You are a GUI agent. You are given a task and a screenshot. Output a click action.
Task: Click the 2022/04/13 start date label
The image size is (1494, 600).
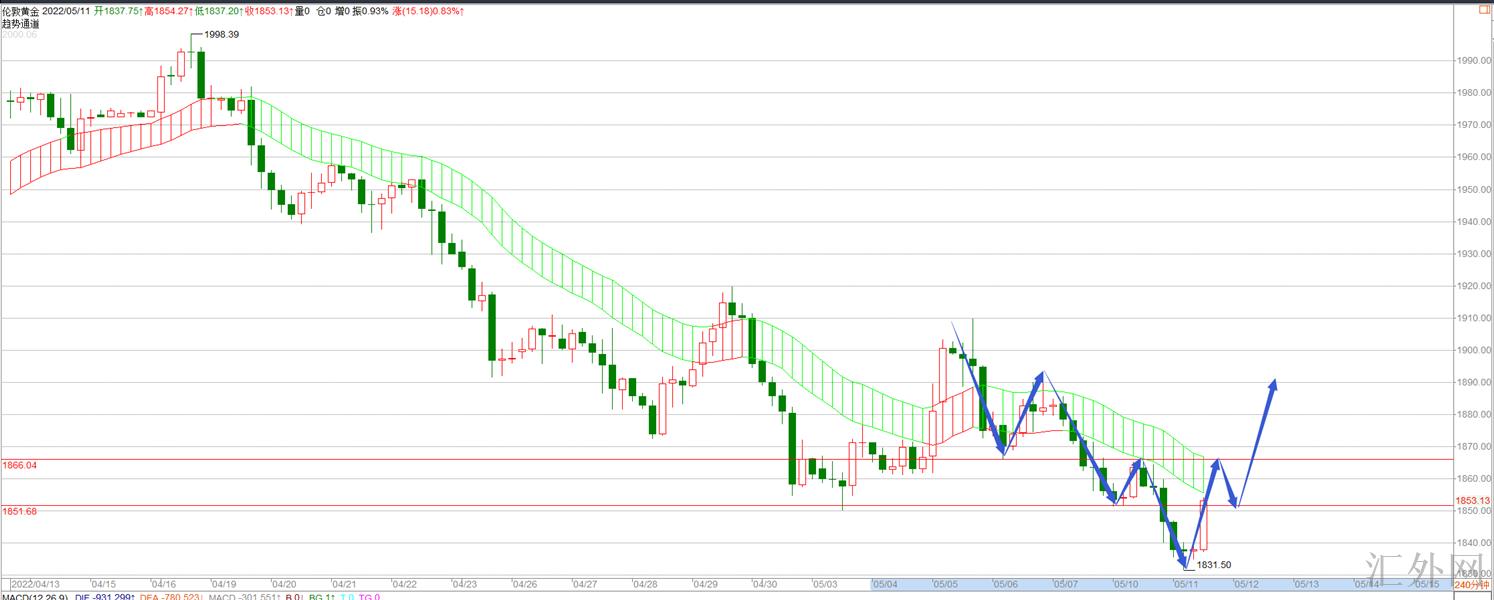click(x=35, y=584)
